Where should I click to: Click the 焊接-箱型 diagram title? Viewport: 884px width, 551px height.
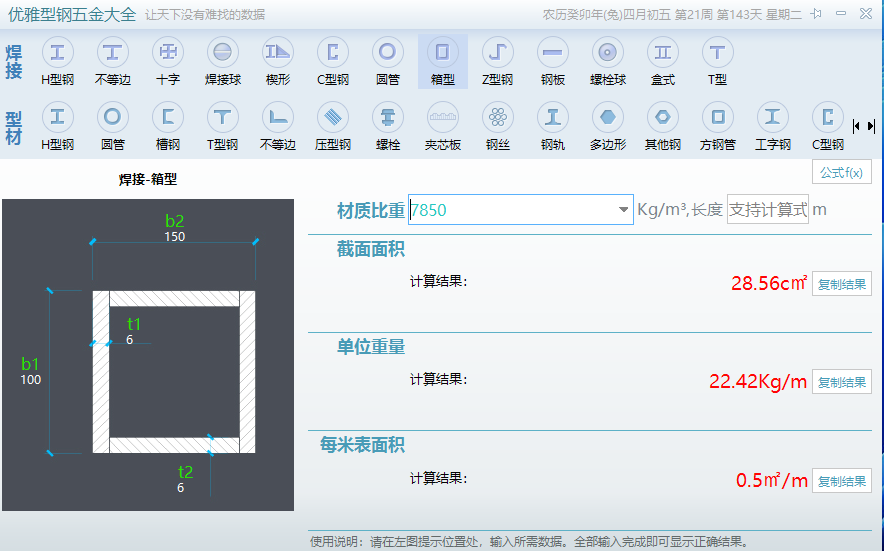click(x=148, y=179)
